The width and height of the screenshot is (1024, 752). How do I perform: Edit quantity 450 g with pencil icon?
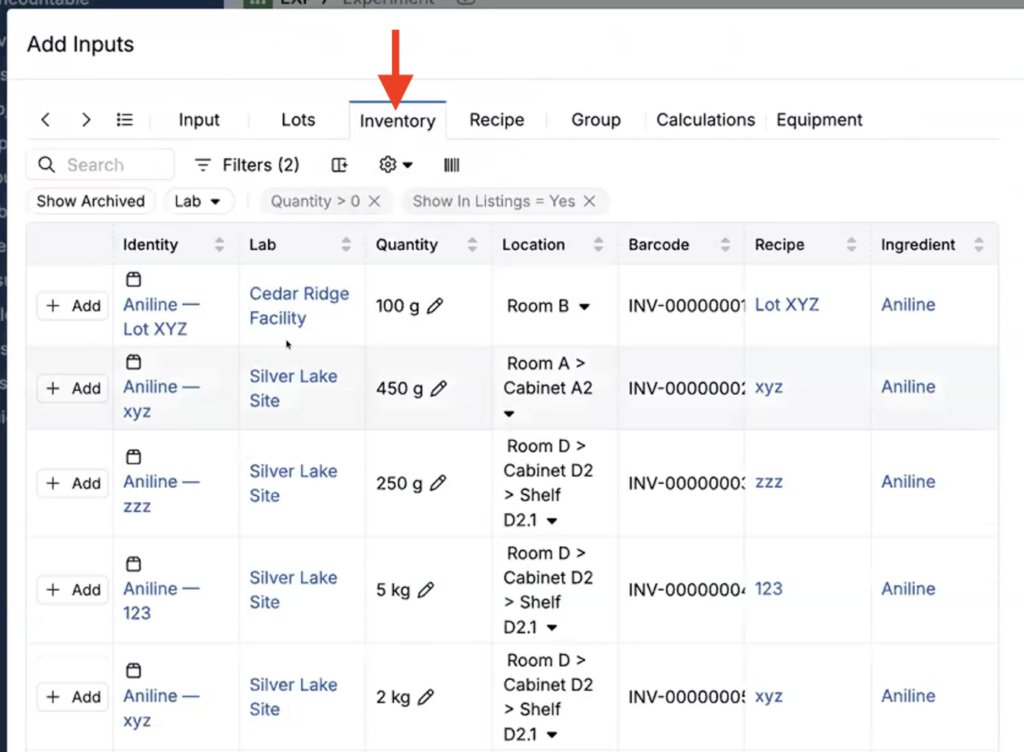tap(439, 388)
